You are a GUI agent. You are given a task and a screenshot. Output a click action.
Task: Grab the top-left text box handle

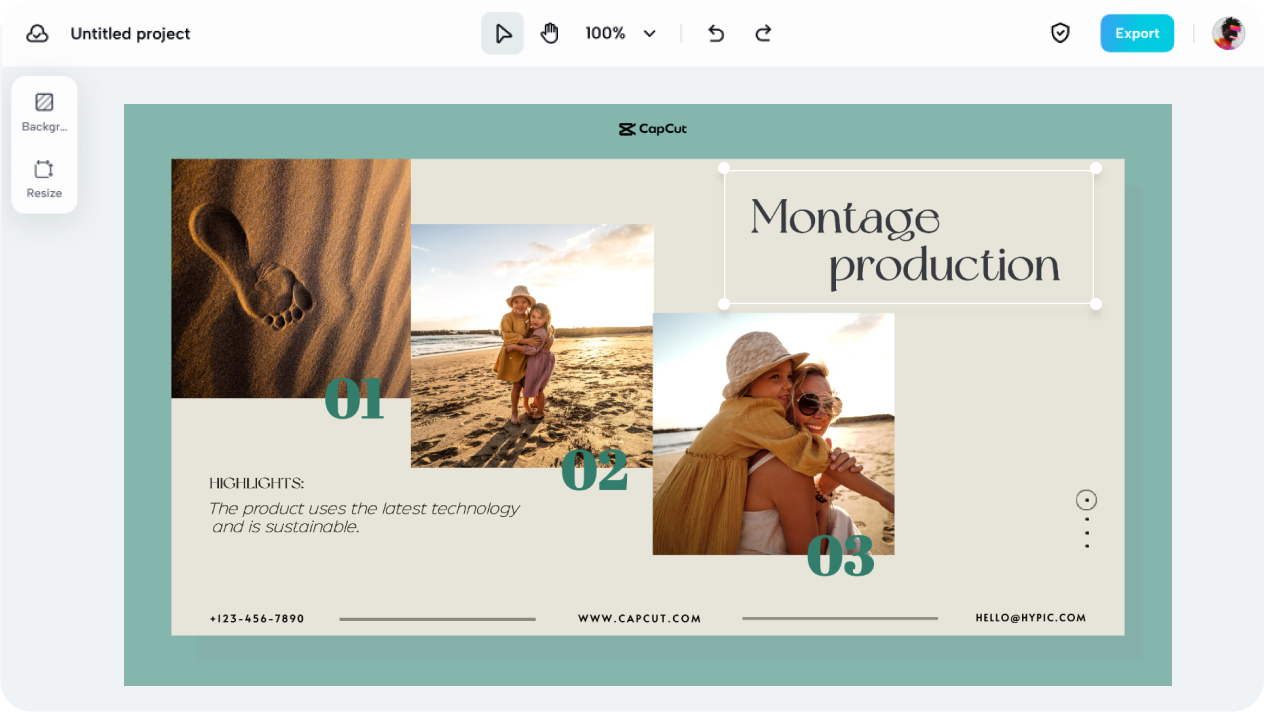(724, 168)
